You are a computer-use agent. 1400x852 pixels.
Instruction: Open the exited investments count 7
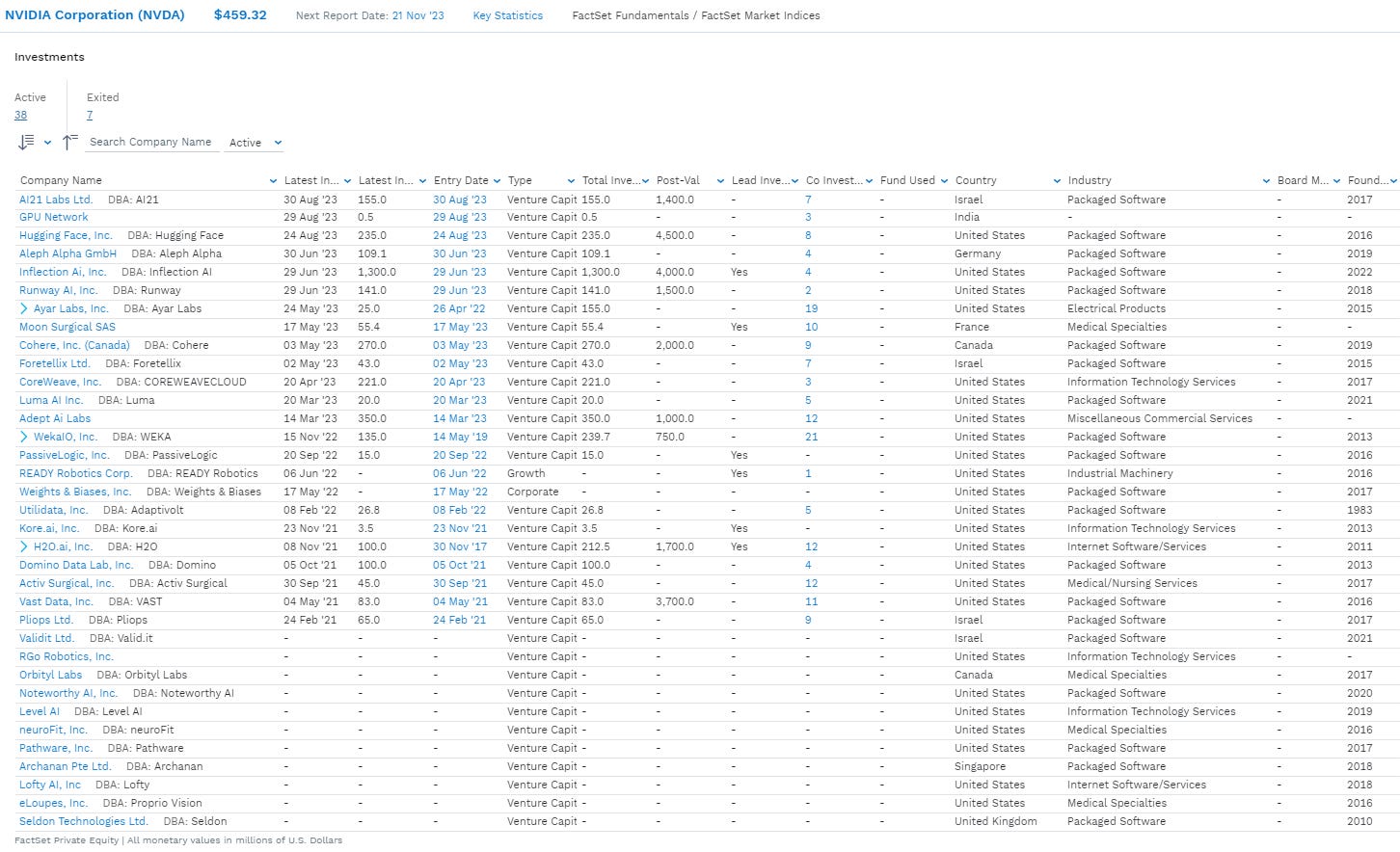(90, 115)
